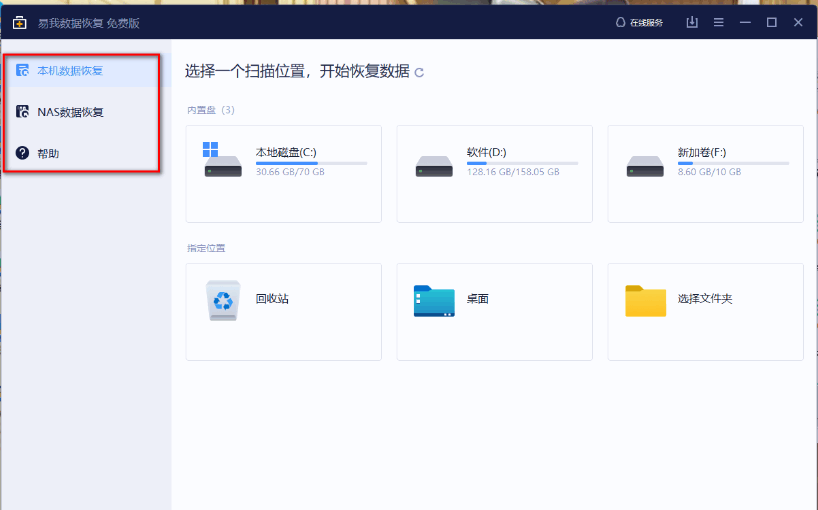This screenshot has width=818, height=510.
Task: Click the C: drive Windows disk icon
Action: (223, 160)
